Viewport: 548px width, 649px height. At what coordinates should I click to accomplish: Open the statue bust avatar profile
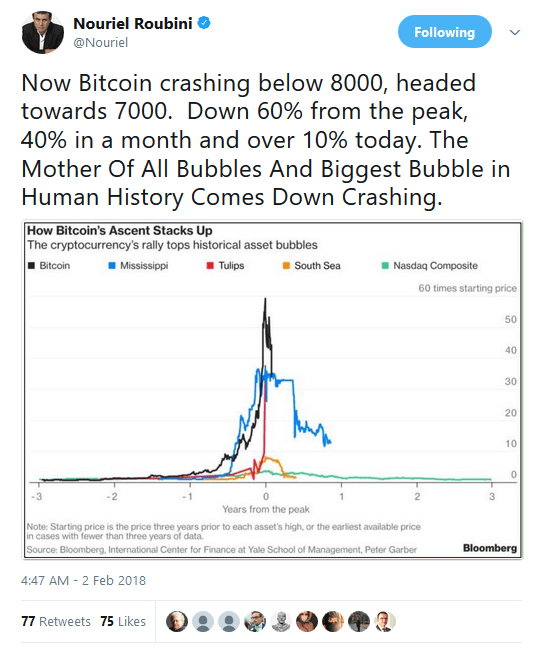(281, 621)
